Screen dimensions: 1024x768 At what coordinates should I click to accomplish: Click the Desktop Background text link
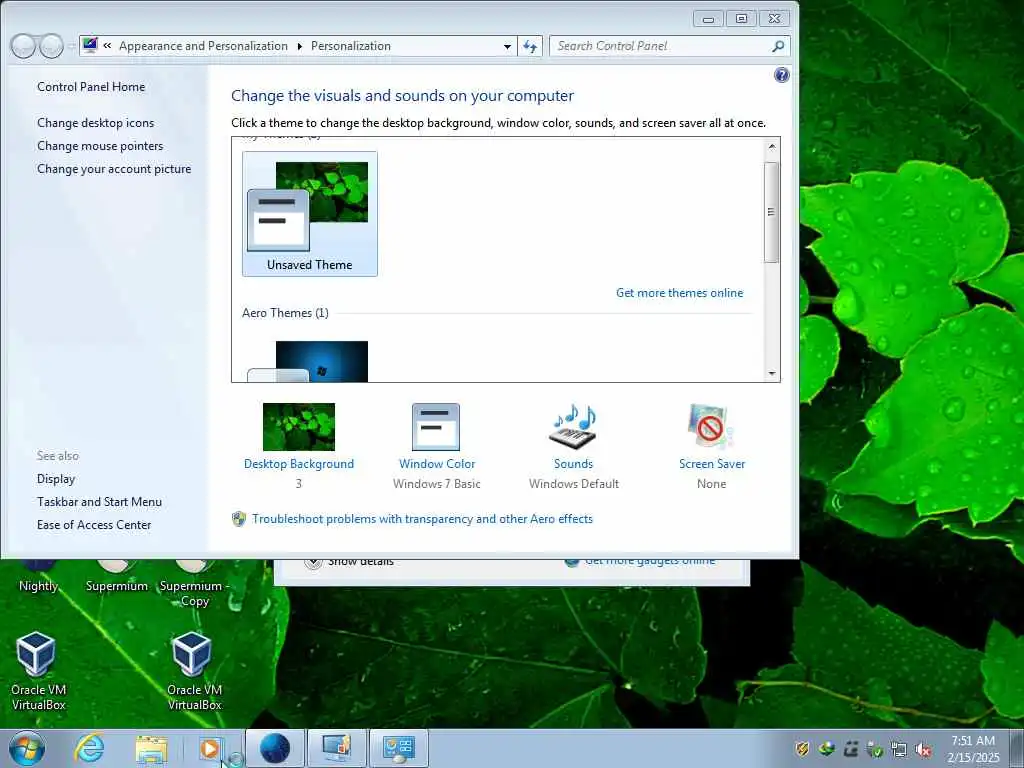click(x=298, y=464)
